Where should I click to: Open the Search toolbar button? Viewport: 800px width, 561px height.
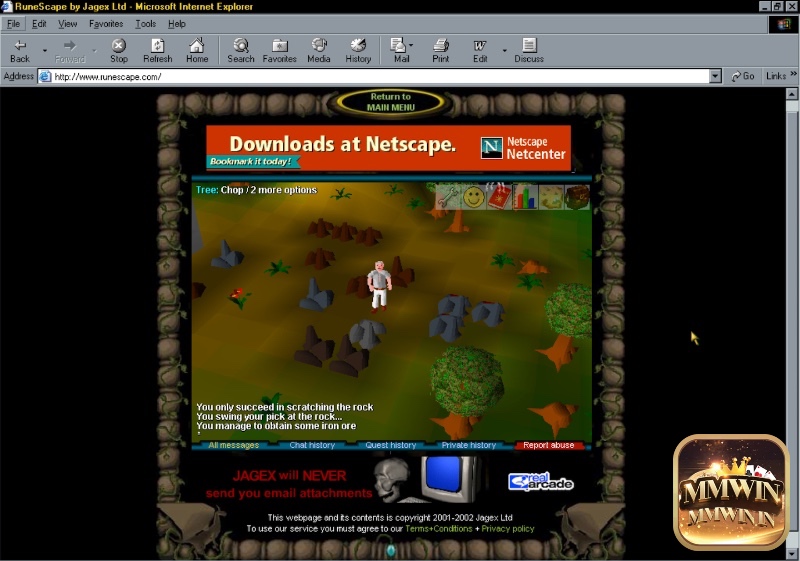241,51
